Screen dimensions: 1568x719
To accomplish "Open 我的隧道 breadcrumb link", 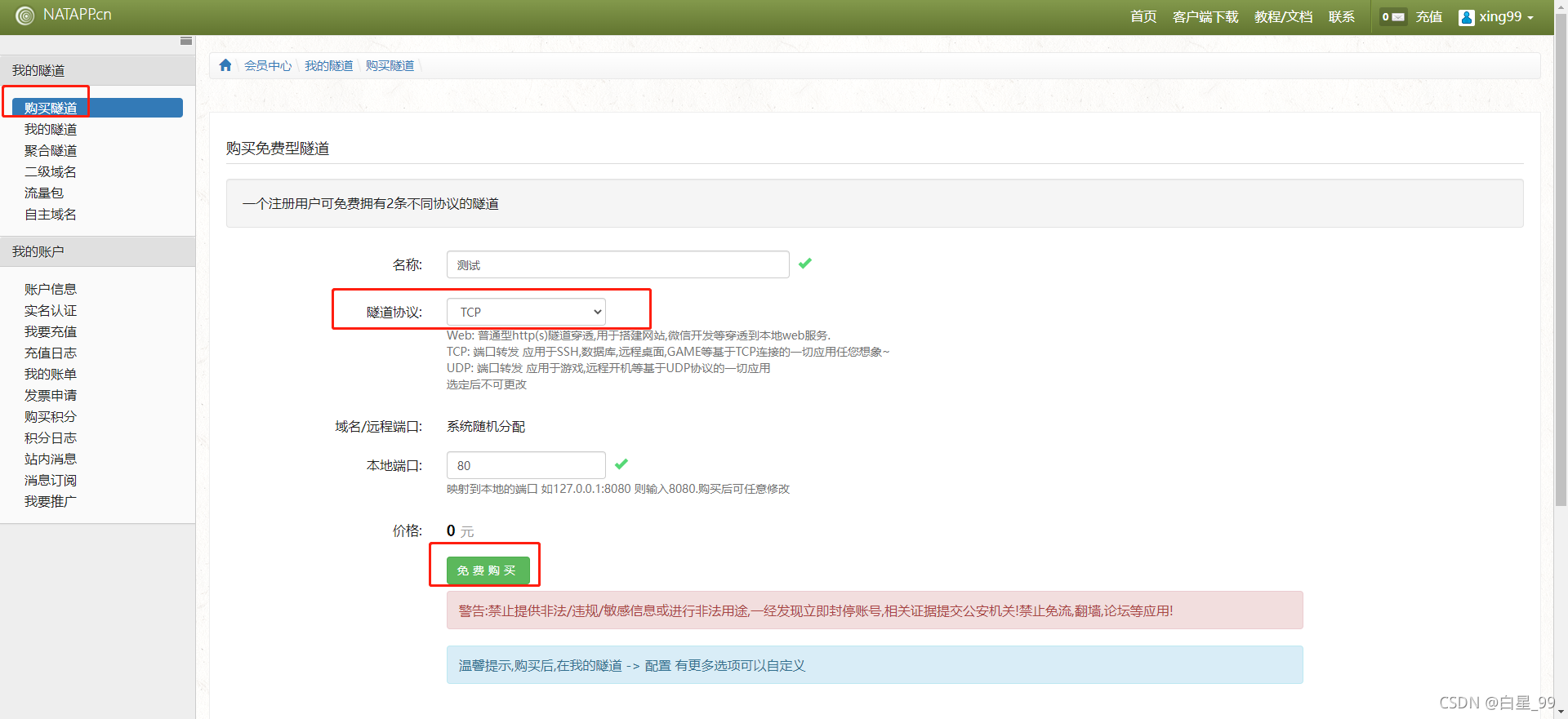I will pos(329,65).
